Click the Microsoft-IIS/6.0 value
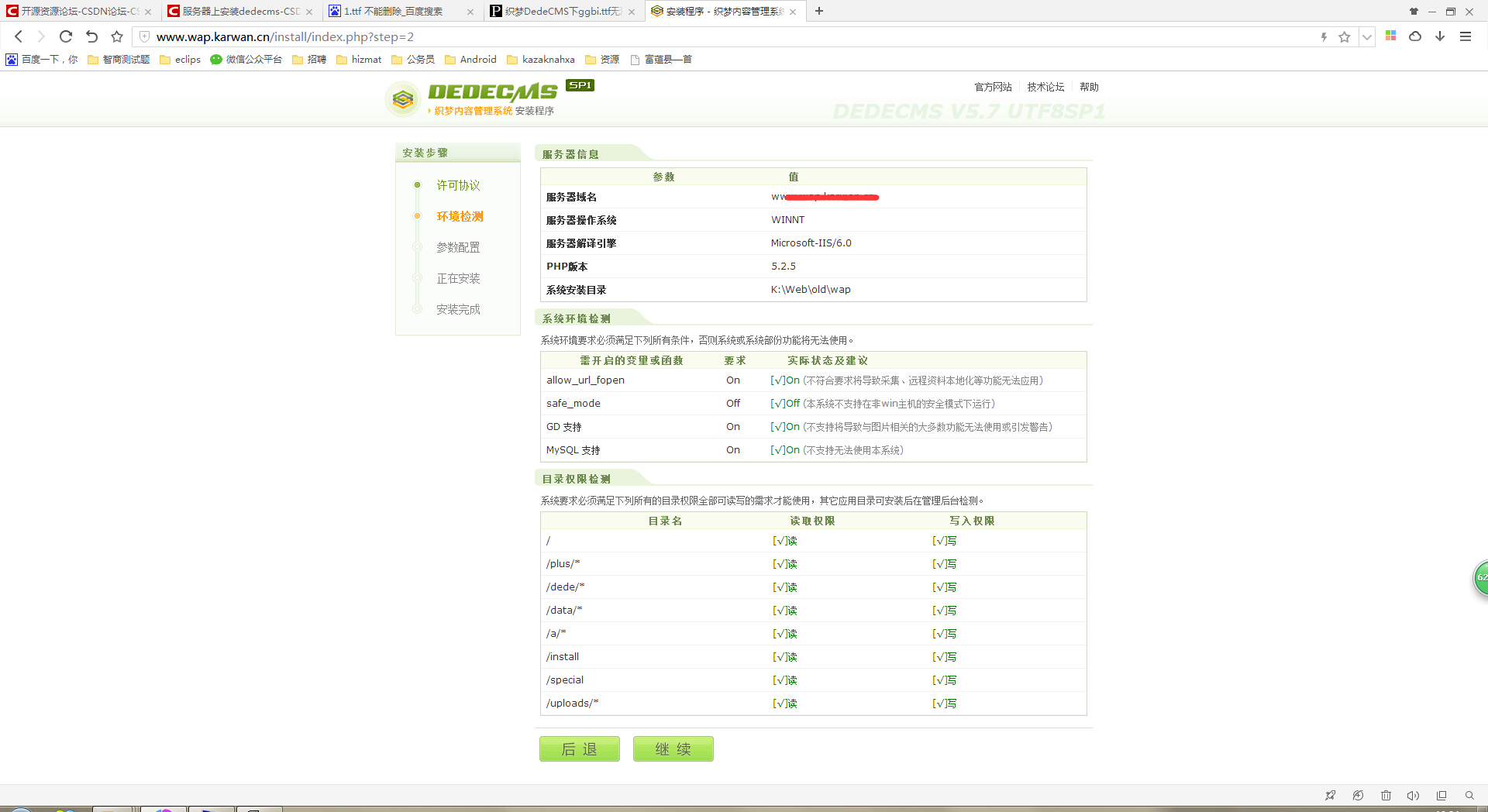Viewport: 1488px width, 812px height. pos(811,243)
